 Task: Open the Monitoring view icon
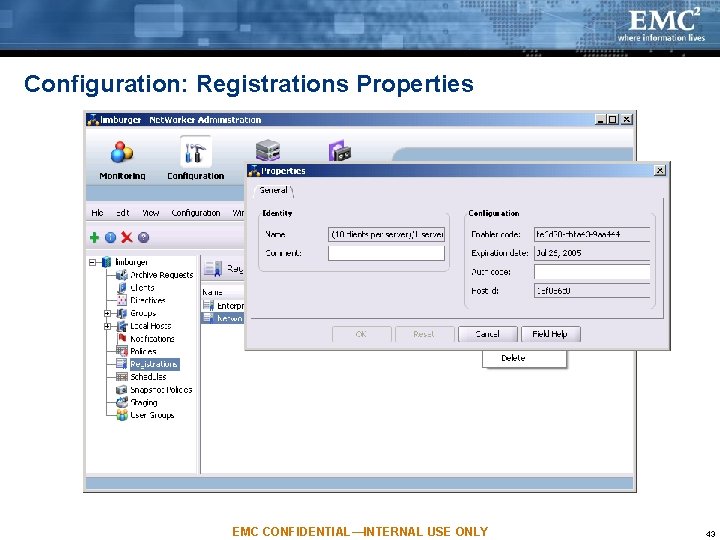(122, 152)
